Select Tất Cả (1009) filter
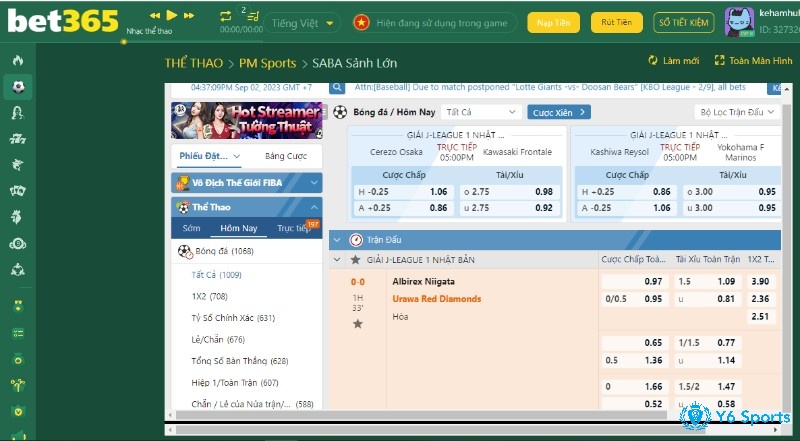Image resolution: width=800 pixels, height=441 pixels. (216, 275)
